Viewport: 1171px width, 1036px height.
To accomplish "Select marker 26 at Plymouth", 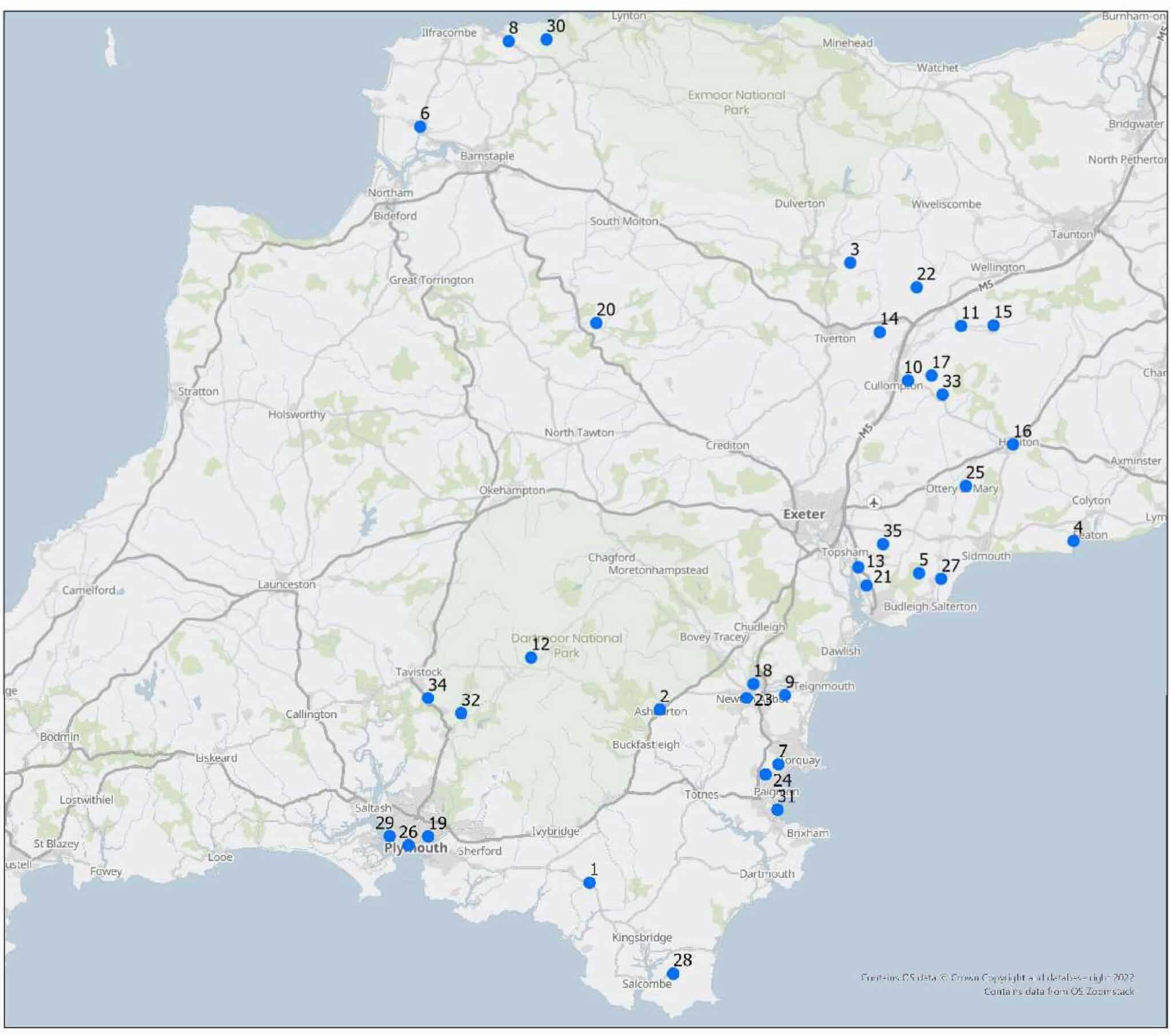I will pyautogui.click(x=408, y=845).
